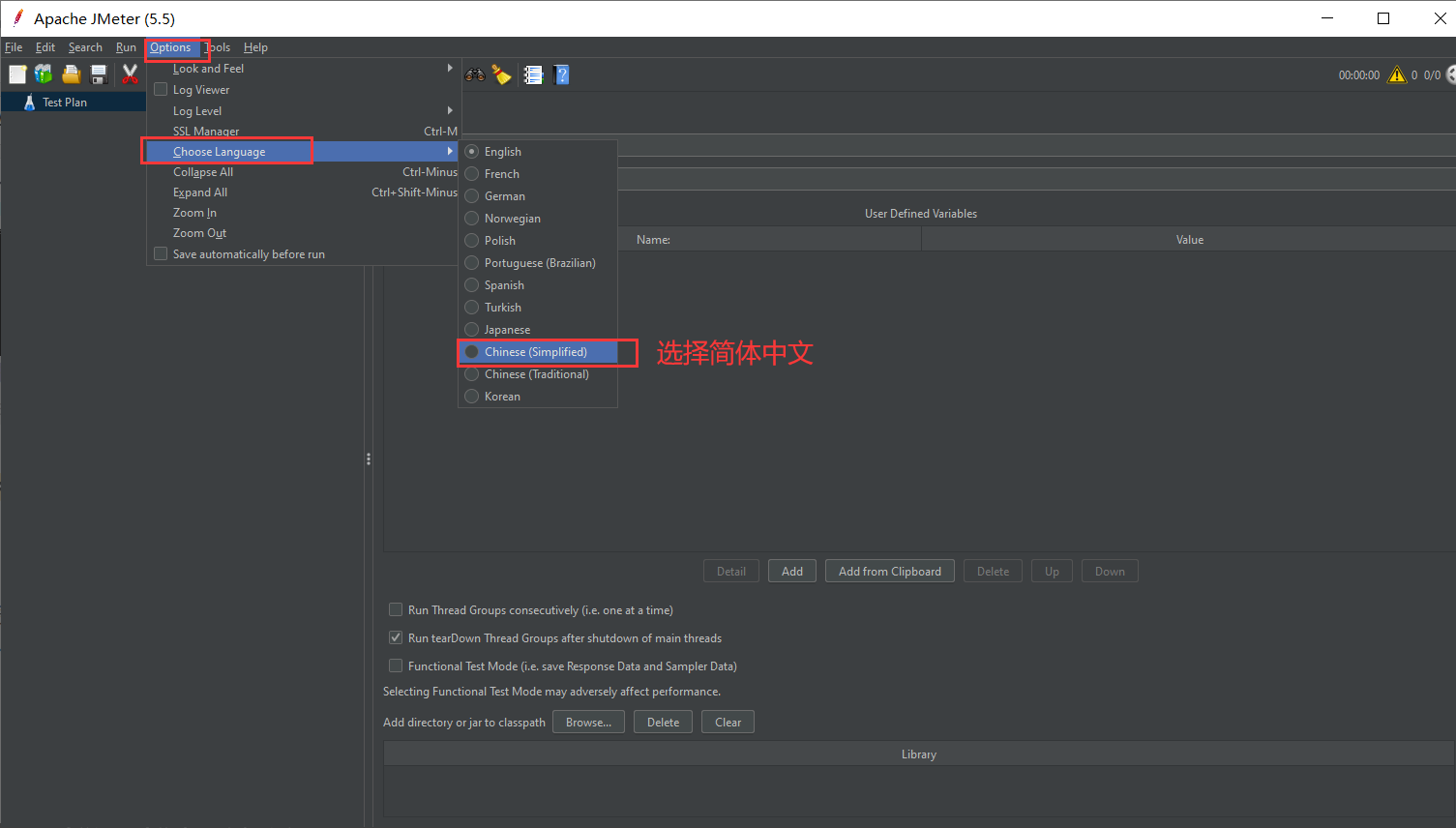Open the Help question mark icon
1456x828 pixels.
pos(561,74)
